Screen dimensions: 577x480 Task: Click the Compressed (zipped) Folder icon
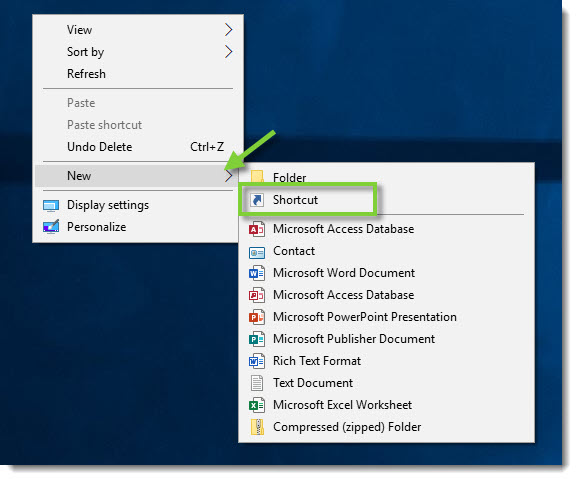tap(257, 427)
